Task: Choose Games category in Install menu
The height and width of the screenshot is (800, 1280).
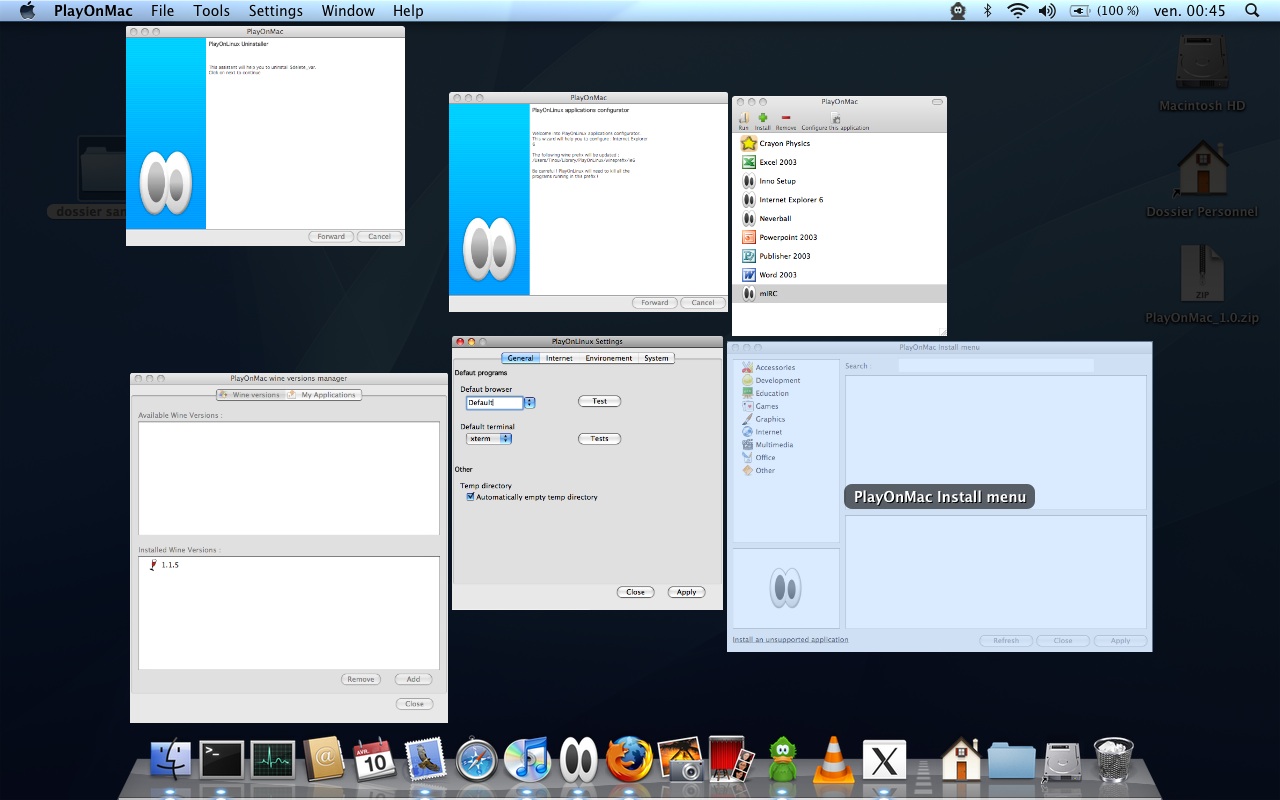Action: [760, 406]
